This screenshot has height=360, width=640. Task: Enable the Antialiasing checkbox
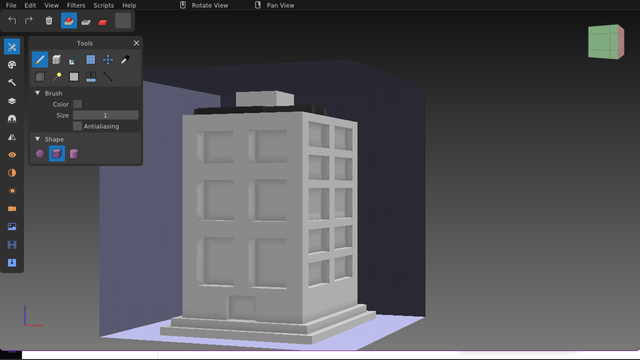(77, 126)
